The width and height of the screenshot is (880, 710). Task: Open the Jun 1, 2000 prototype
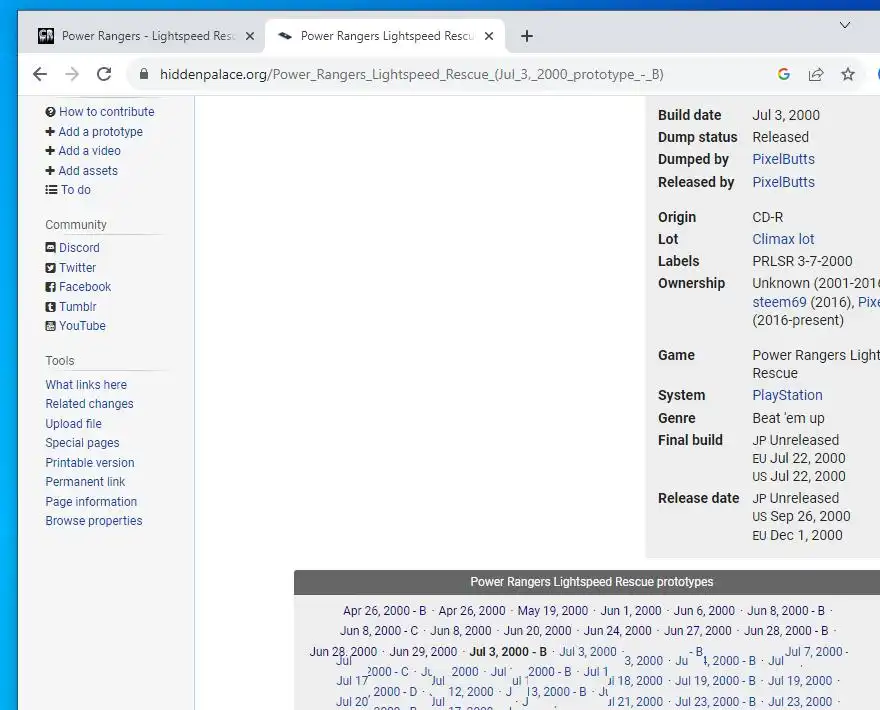(x=631, y=611)
